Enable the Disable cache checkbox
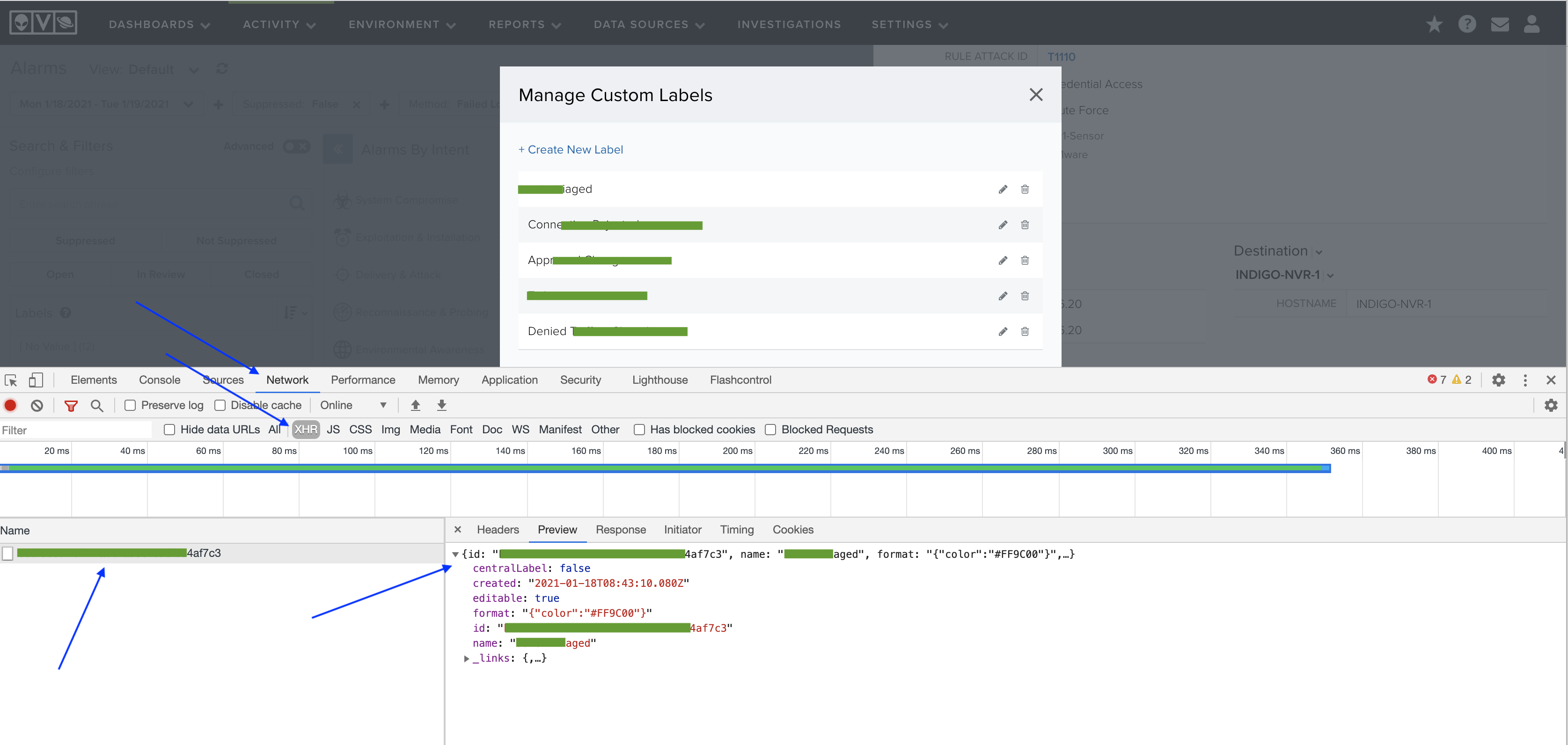This screenshot has width=1568, height=745. 220,406
